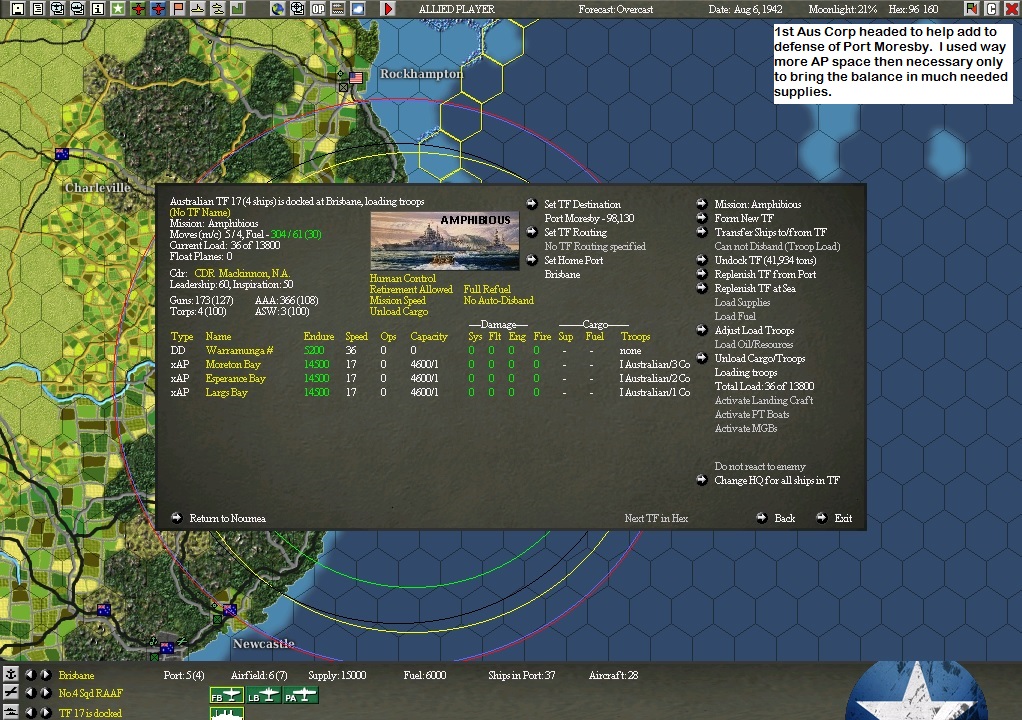Click the anchor icon beside Brisbane
Viewport: 1022px width, 720px height.
pos(10,675)
